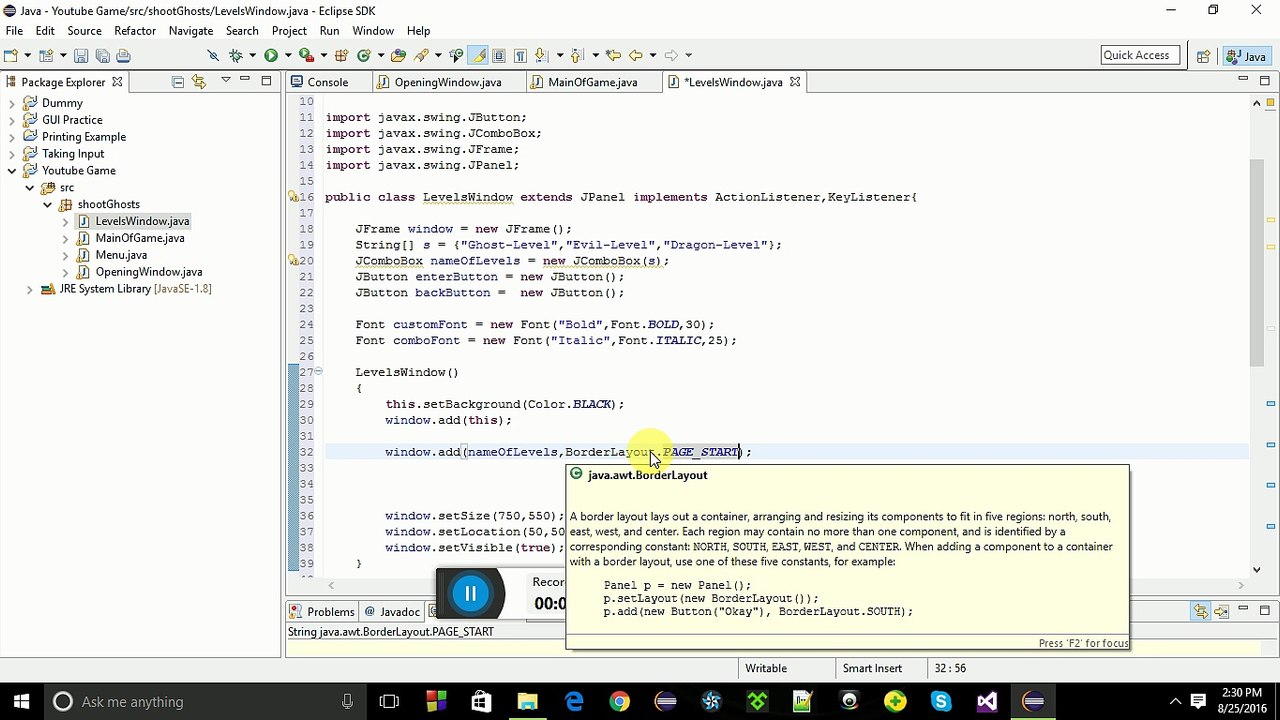Click the Next Annotation arrow icon
The image size is (1280, 720).
click(541, 55)
